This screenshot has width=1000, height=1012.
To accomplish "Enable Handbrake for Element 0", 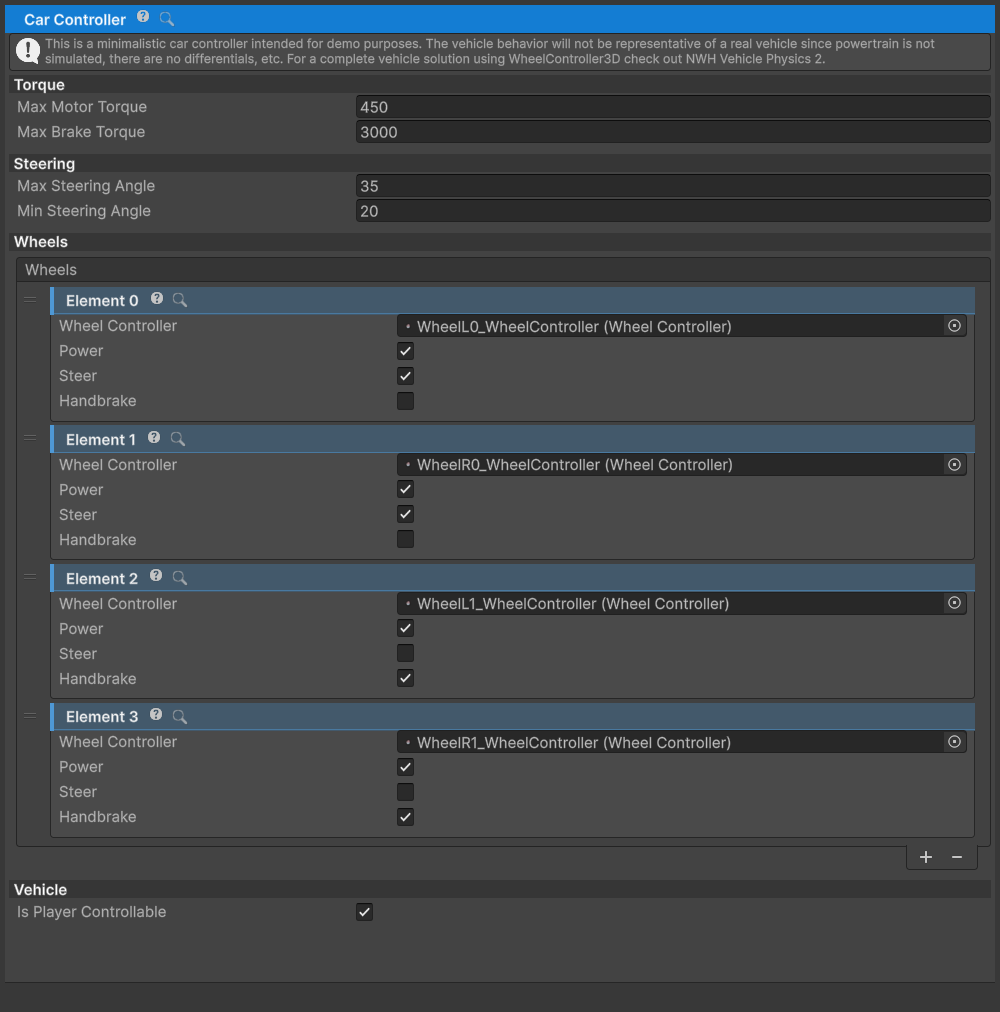I will click(405, 401).
